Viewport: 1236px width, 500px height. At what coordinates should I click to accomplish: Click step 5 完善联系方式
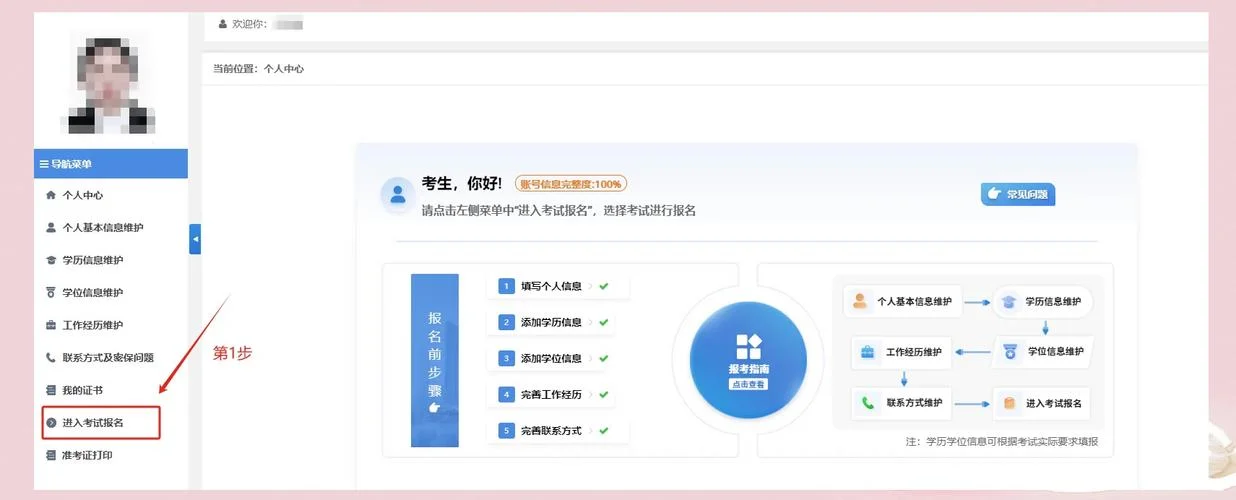tap(558, 431)
